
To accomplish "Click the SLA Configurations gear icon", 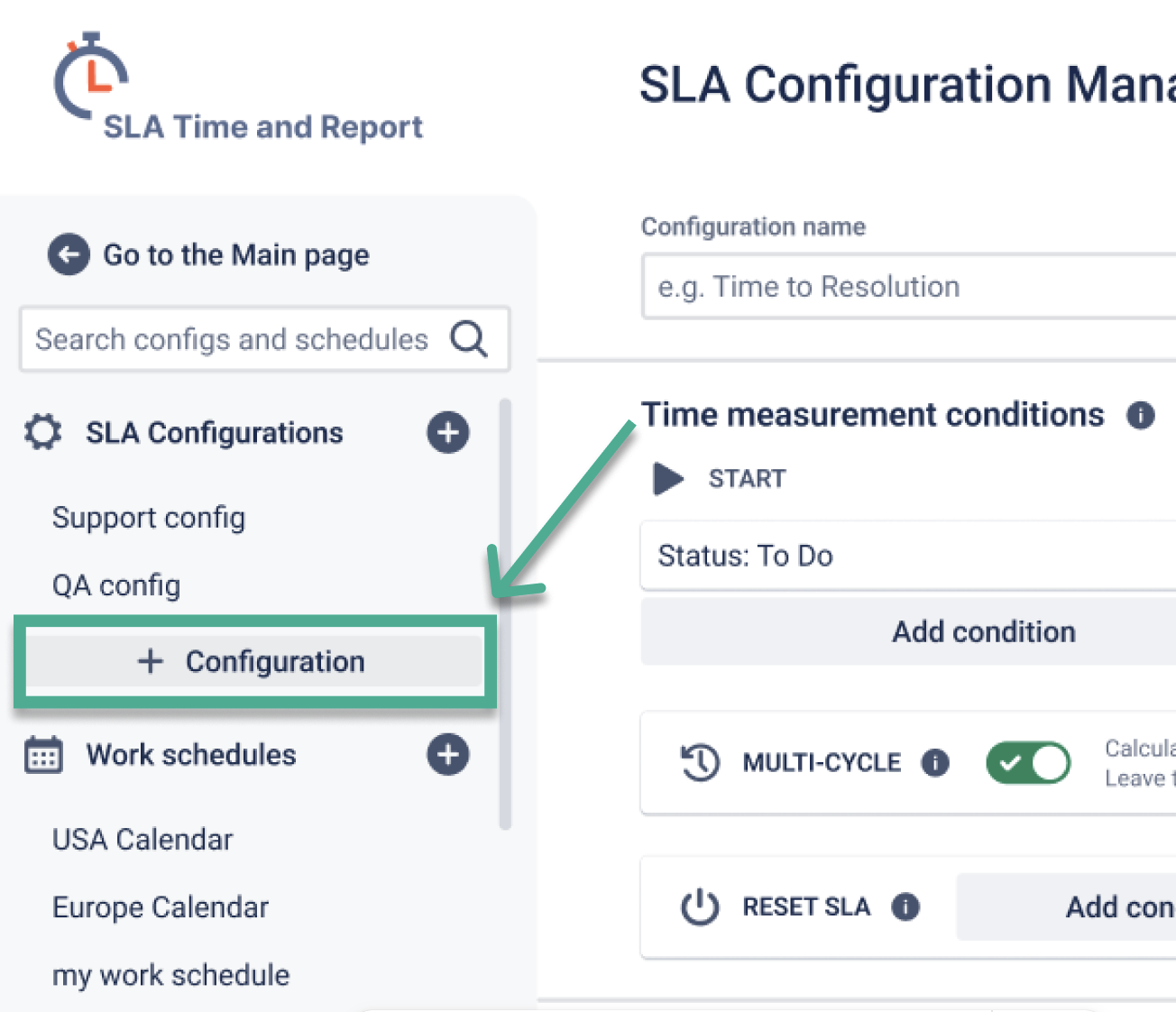I will point(41,432).
